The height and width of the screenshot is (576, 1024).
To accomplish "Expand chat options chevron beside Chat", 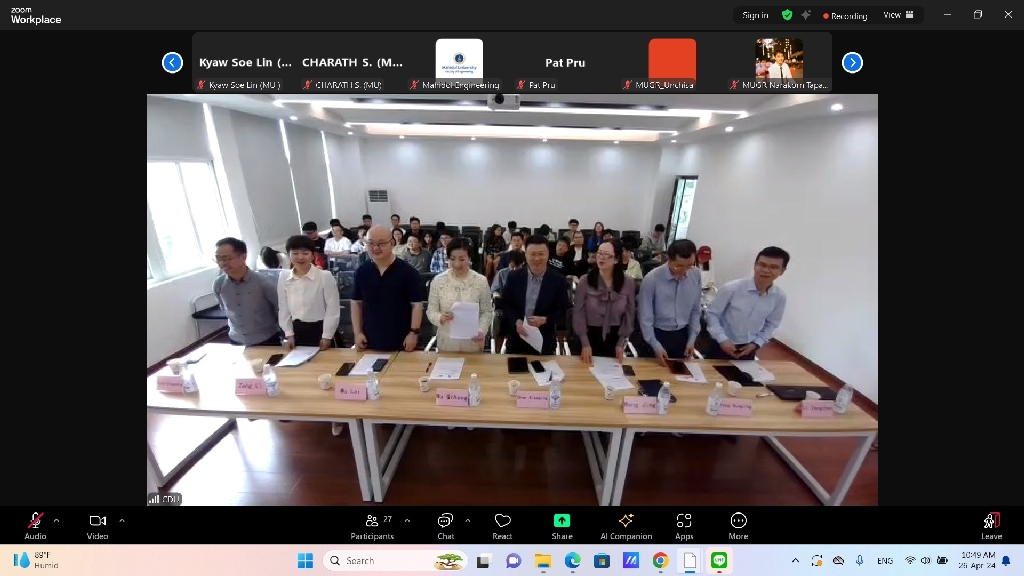I will pyautogui.click(x=468, y=520).
